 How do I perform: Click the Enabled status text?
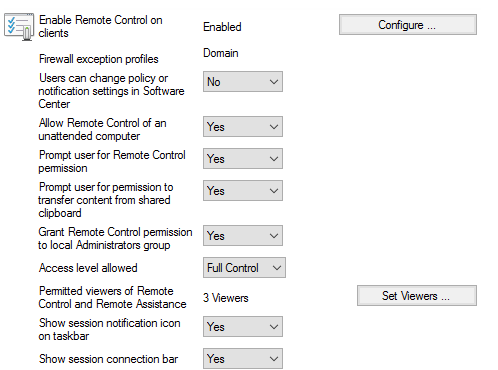(x=222, y=27)
